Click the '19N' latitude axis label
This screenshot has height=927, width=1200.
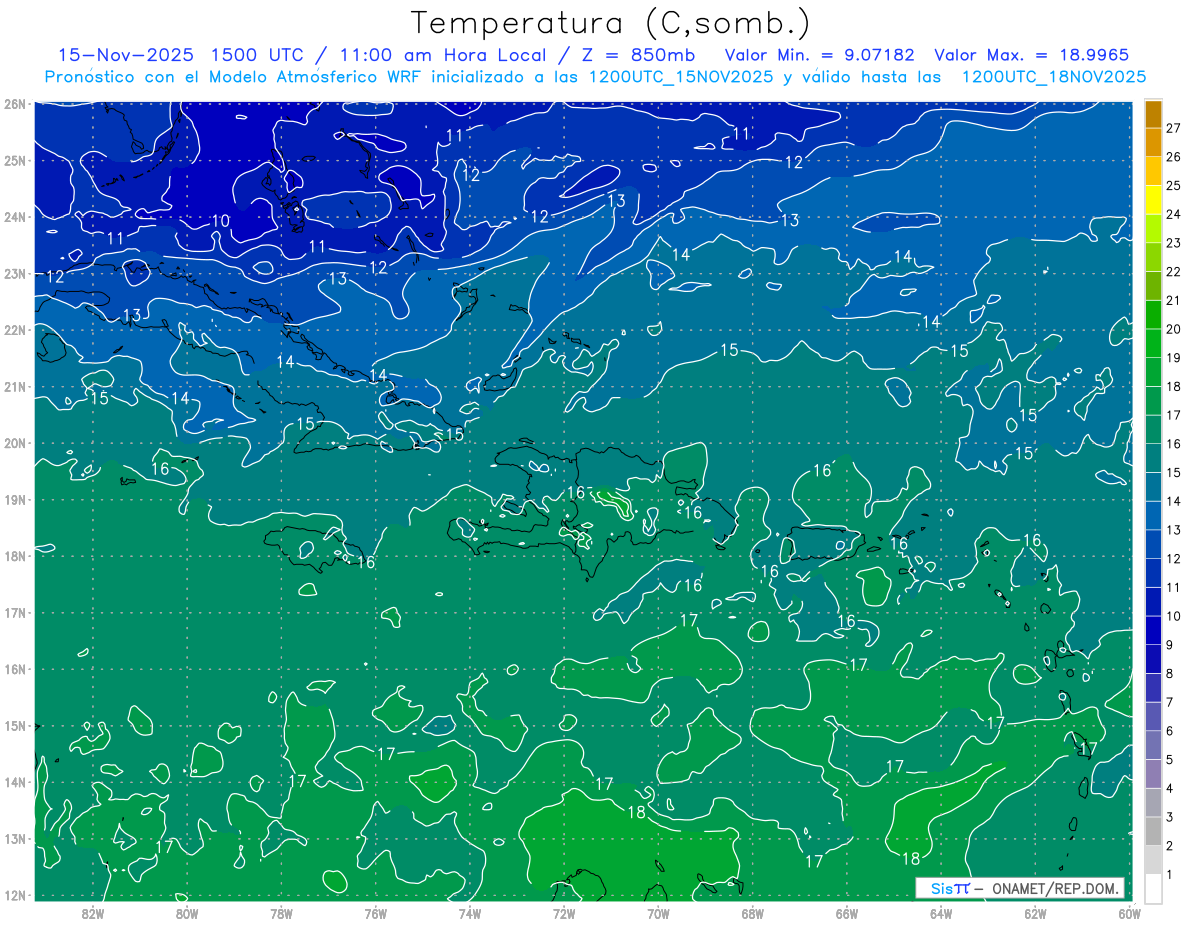coord(14,499)
